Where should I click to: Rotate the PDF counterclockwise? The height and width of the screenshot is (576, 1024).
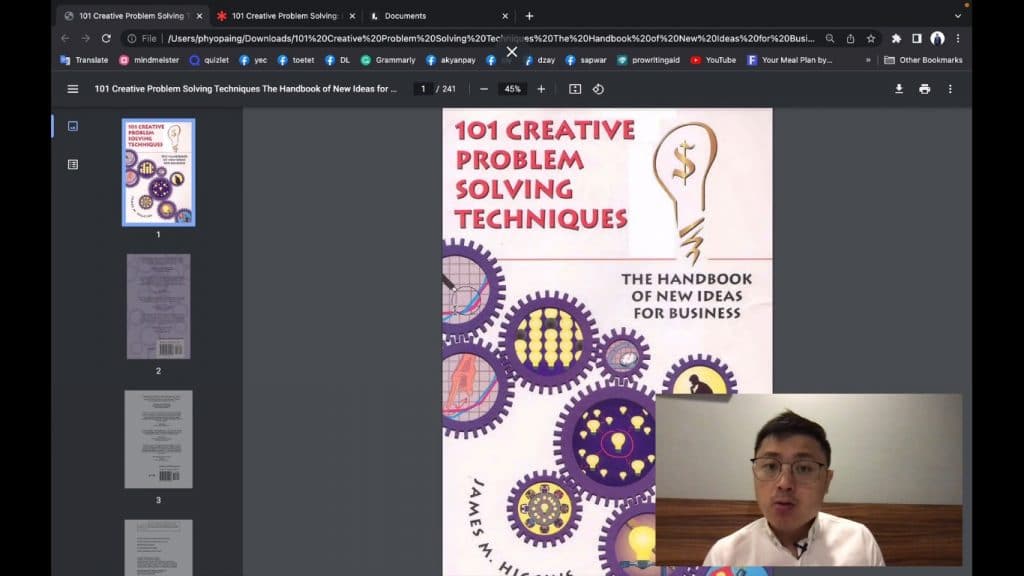(x=598, y=89)
